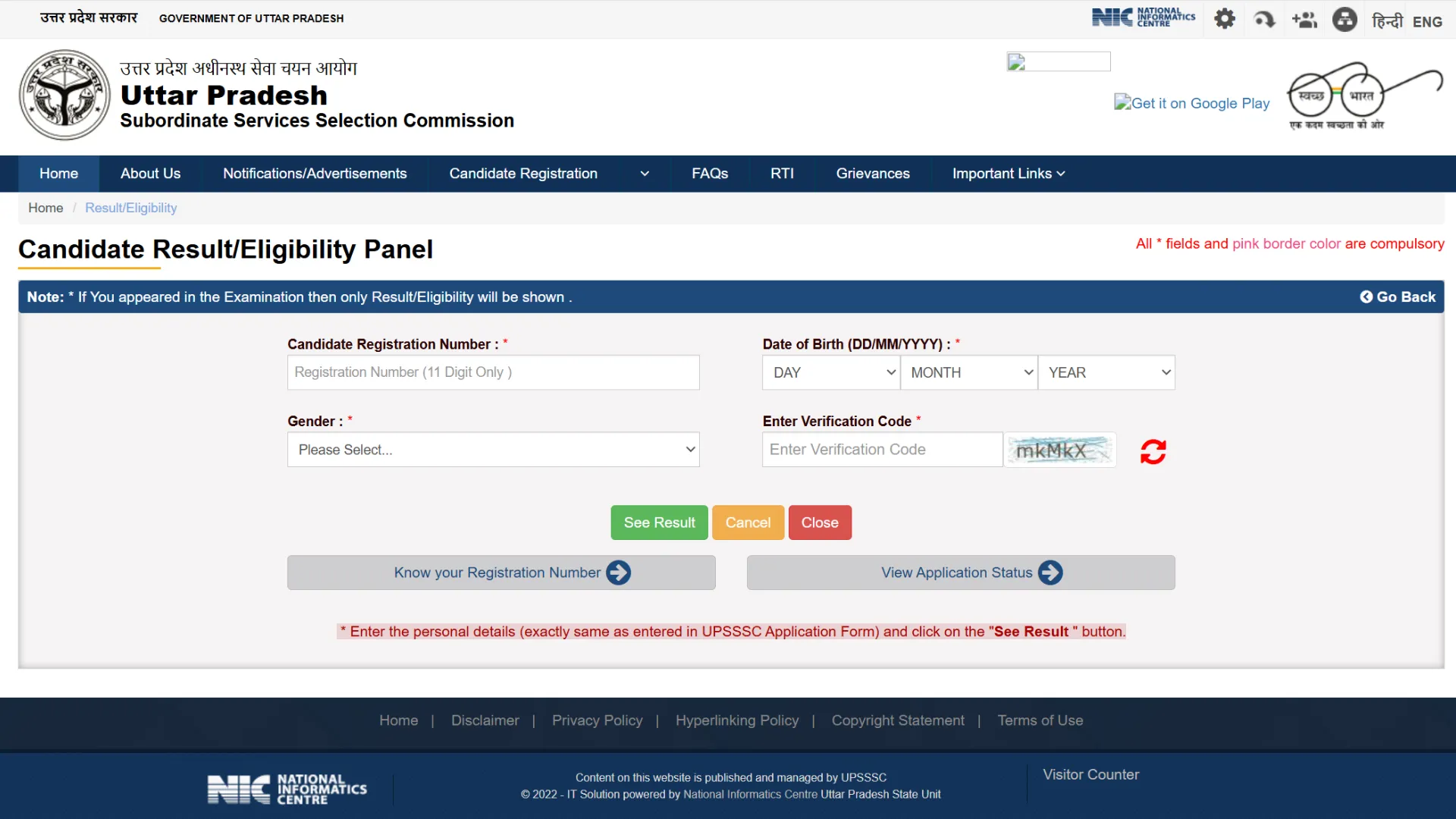Switch to the Grievances tab
The height and width of the screenshot is (819, 1456).
point(873,174)
